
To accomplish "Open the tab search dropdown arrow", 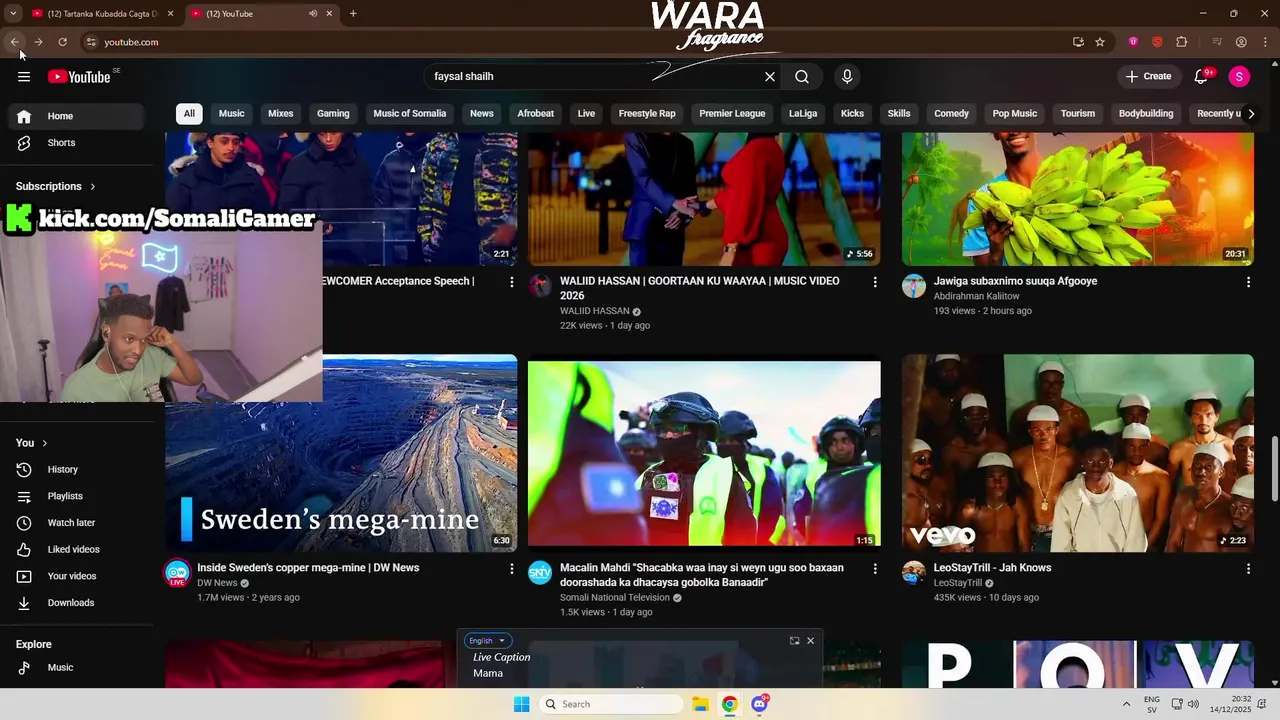I will (13, 14).
